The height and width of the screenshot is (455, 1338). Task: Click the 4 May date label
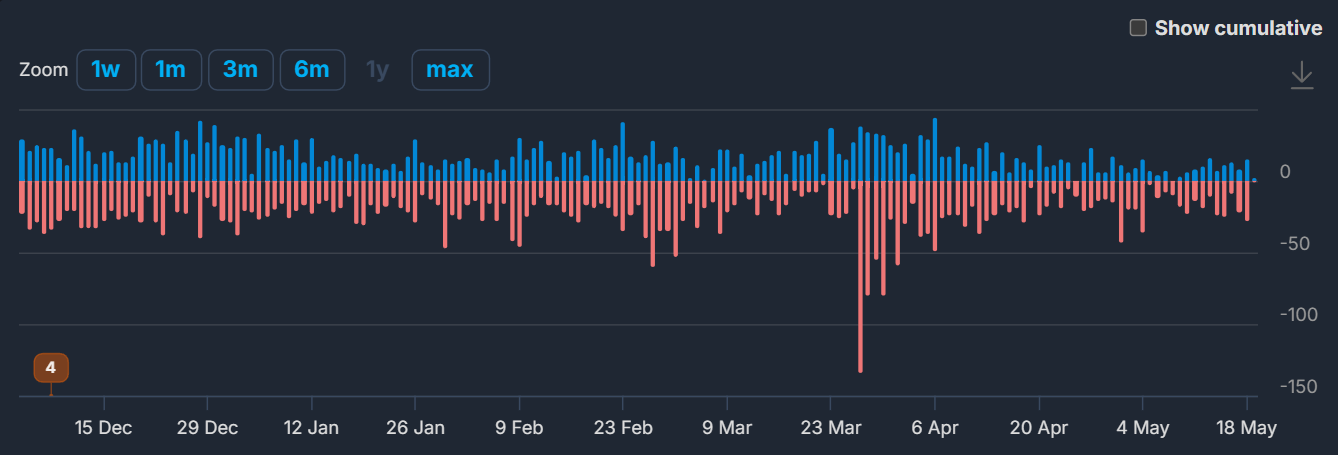coord(1143,428)
